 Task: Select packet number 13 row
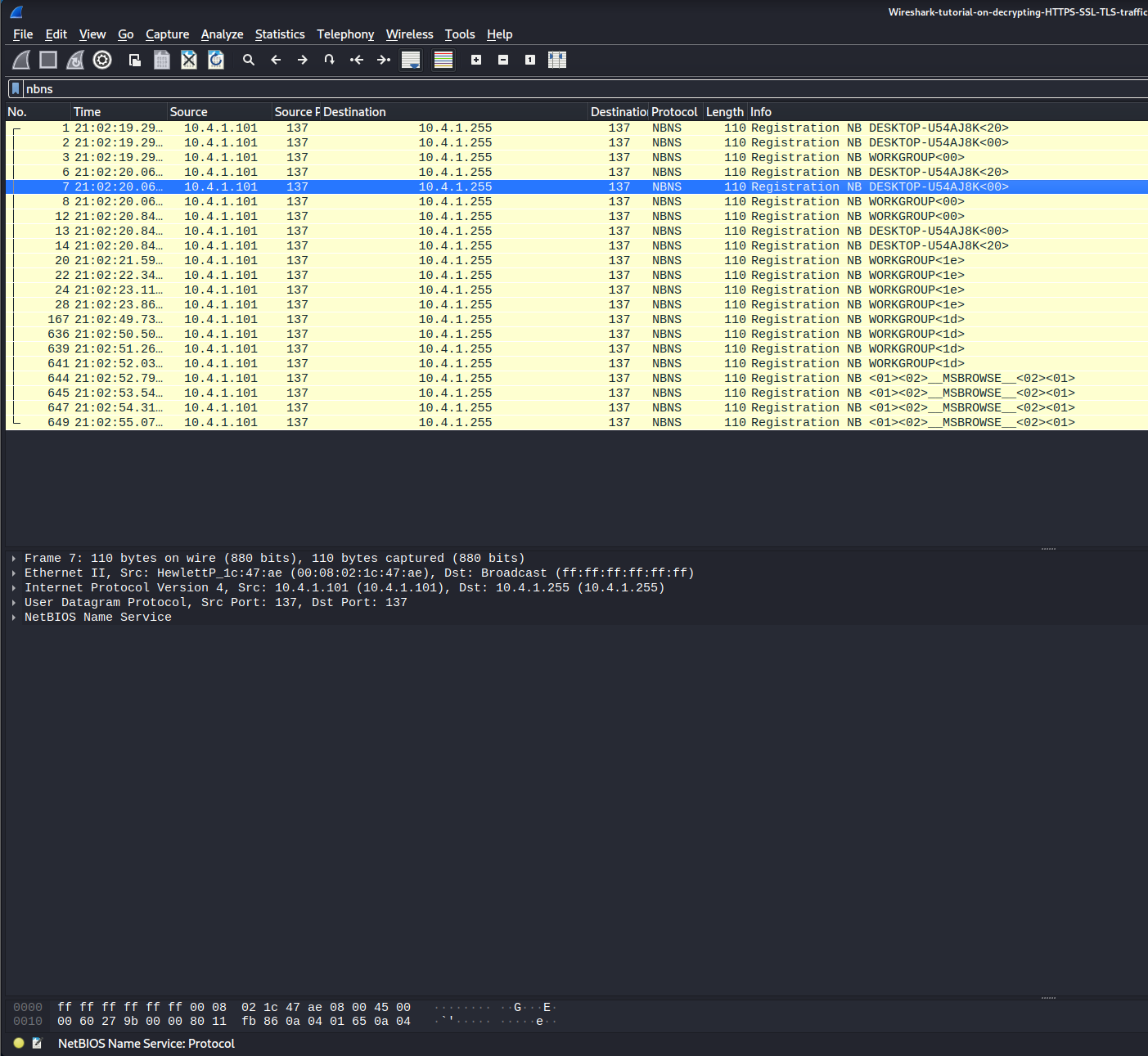click(577, 231)
